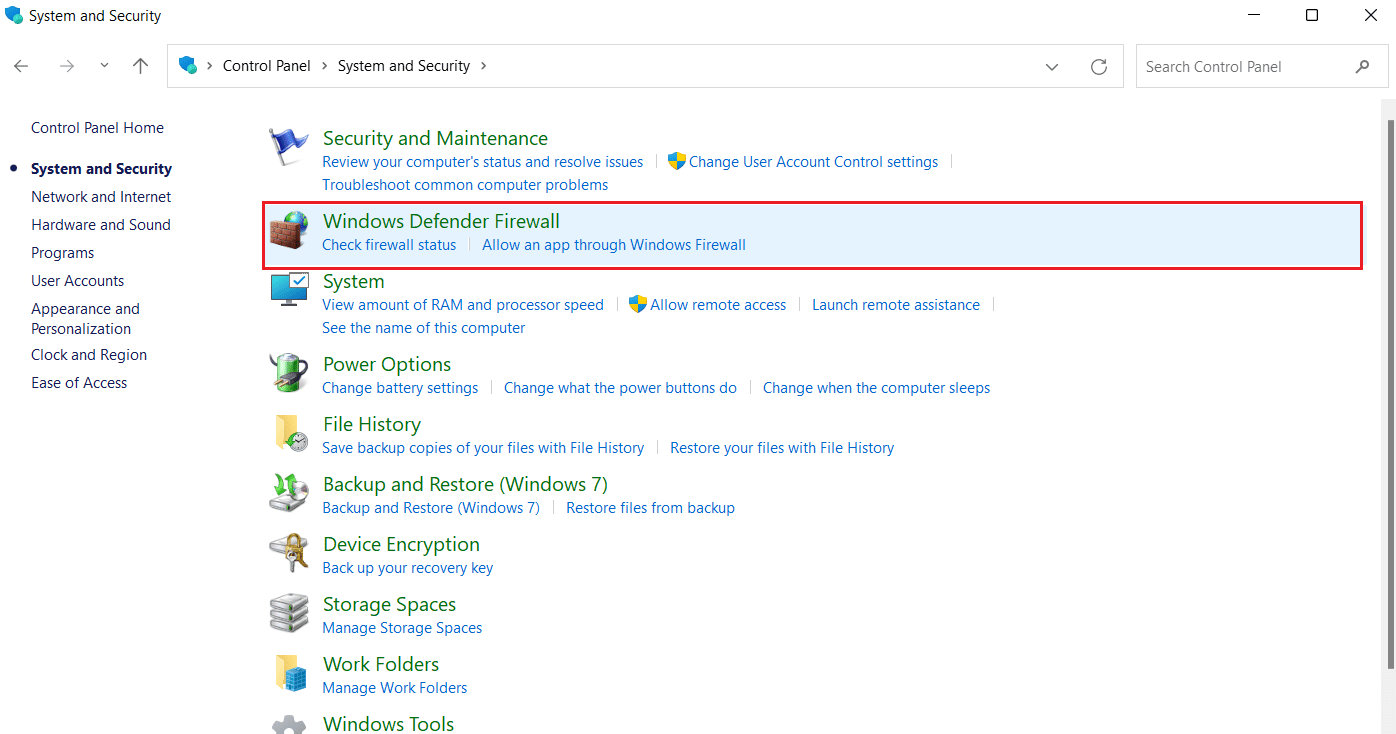Click the Back arrow navigation button
Screen dimensions: 1396x734
[x=21, y=66]
